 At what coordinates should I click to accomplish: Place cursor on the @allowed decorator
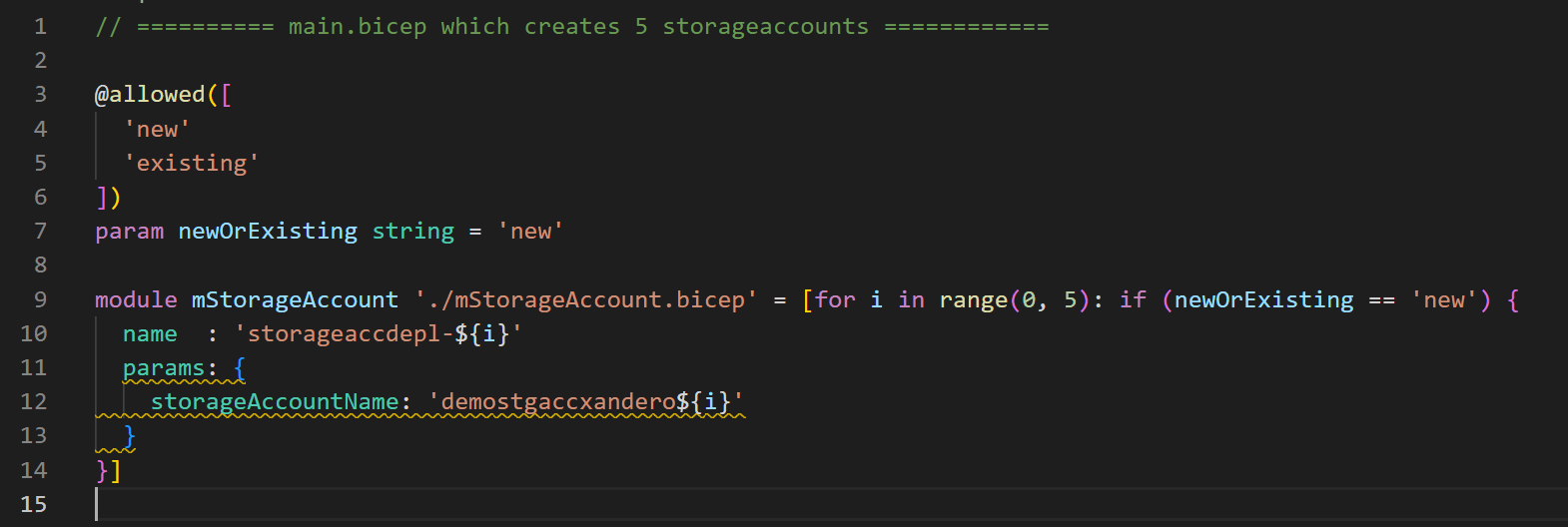(x=150, y=95)
